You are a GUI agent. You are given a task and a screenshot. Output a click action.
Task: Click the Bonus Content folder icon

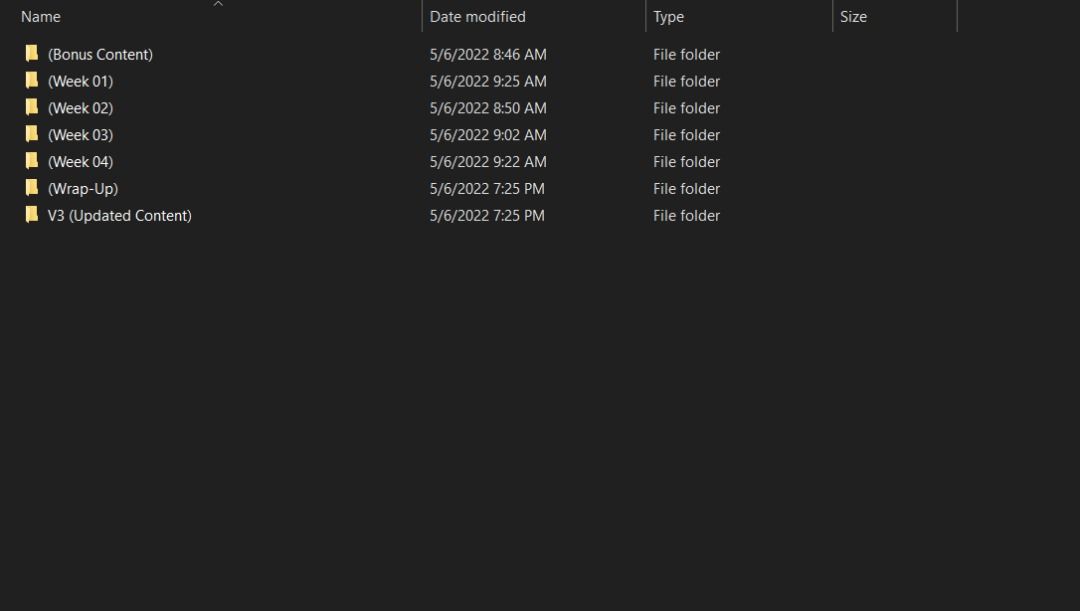32,54
